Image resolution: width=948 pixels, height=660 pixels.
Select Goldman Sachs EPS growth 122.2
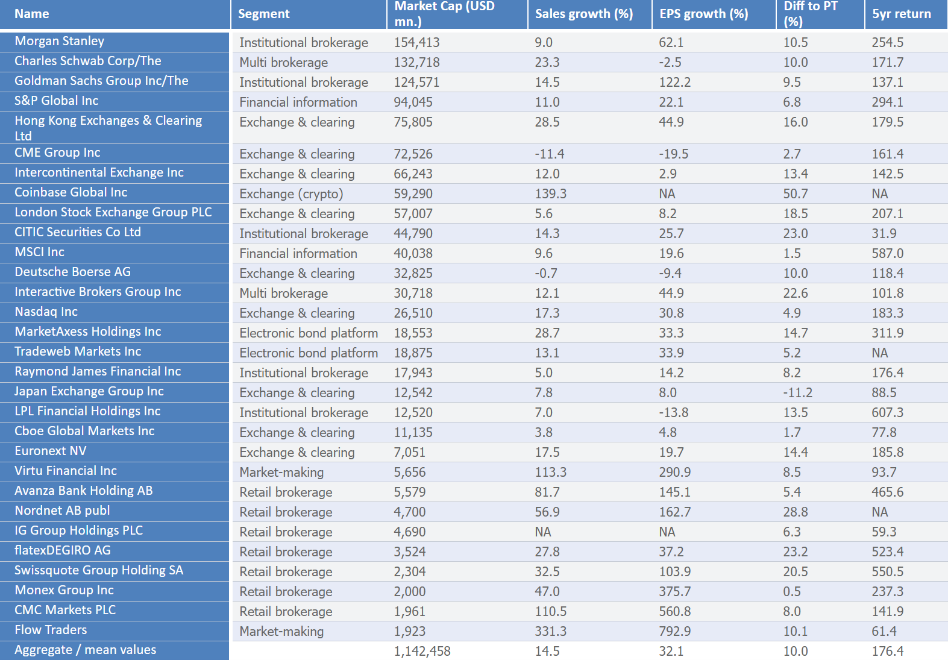[x=674, y=83]
